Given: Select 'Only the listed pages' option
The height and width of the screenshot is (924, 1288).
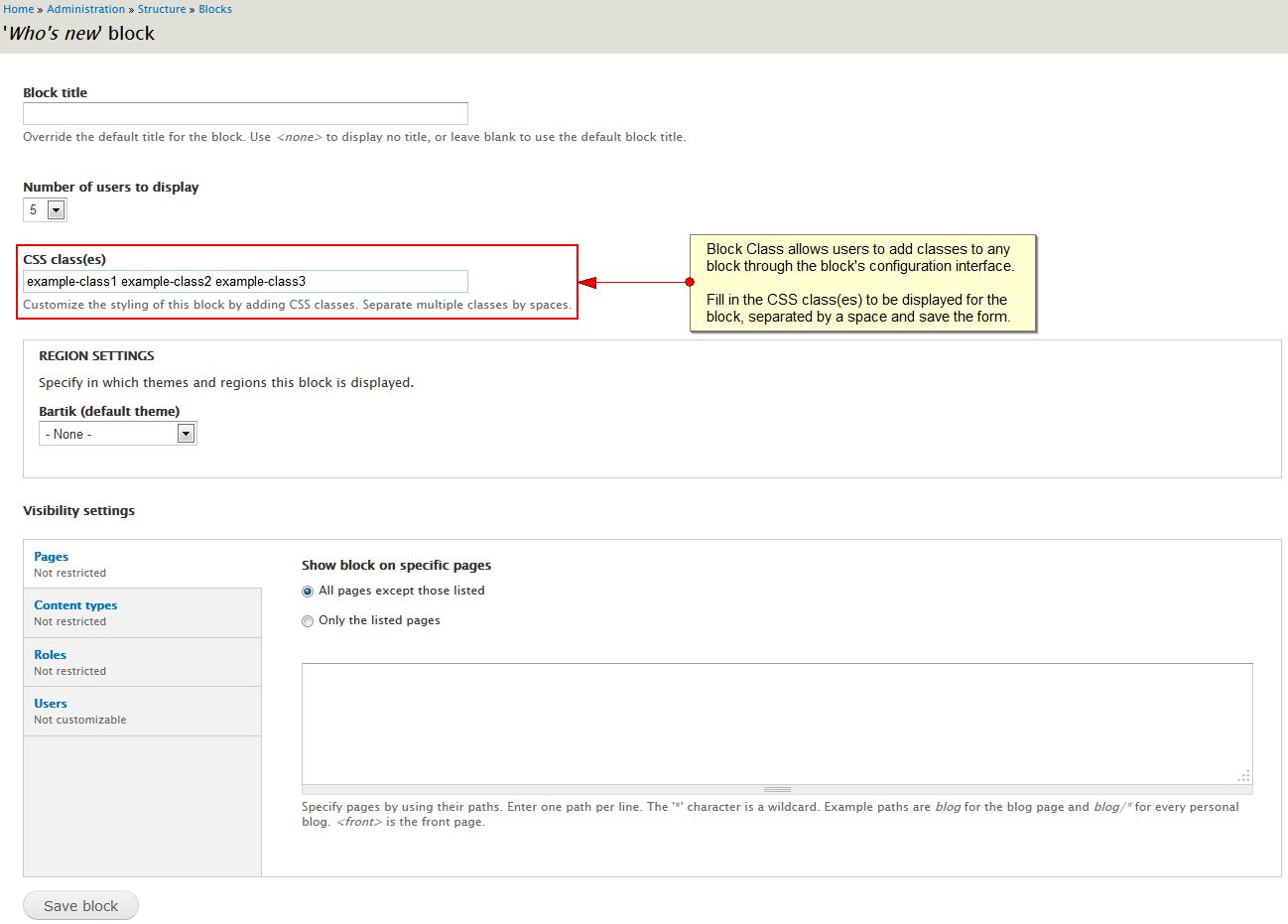Looking at the screenshot, I should (308, 621).
